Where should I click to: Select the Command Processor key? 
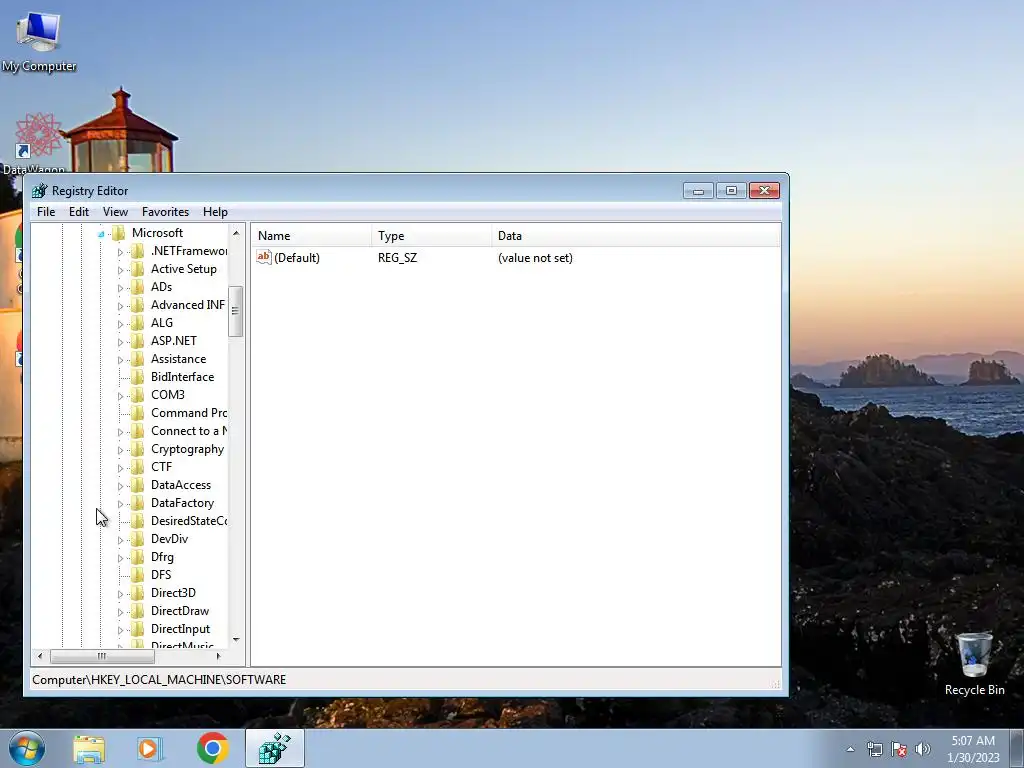click(x=189, y=413)
